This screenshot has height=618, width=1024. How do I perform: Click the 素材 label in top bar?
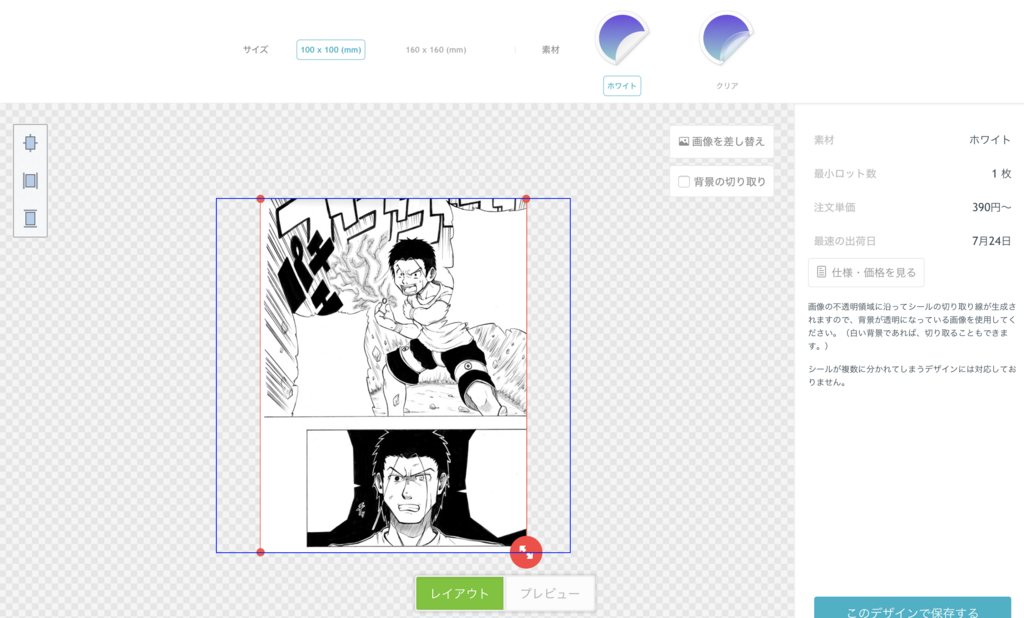(x=551, y=50)
